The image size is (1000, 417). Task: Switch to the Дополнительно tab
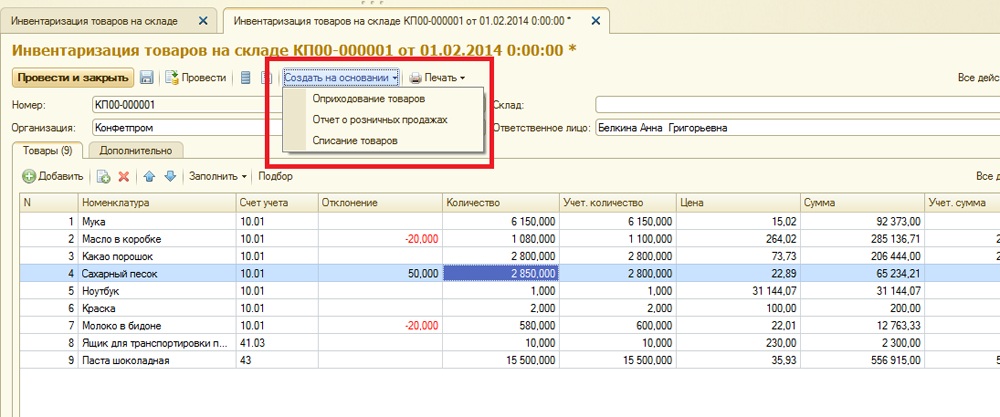point(135,151)
